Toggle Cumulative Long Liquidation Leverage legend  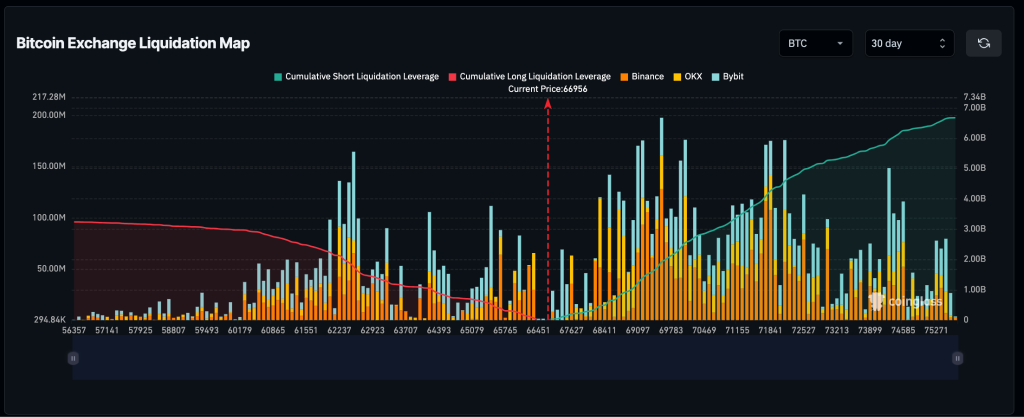point(530,76)
